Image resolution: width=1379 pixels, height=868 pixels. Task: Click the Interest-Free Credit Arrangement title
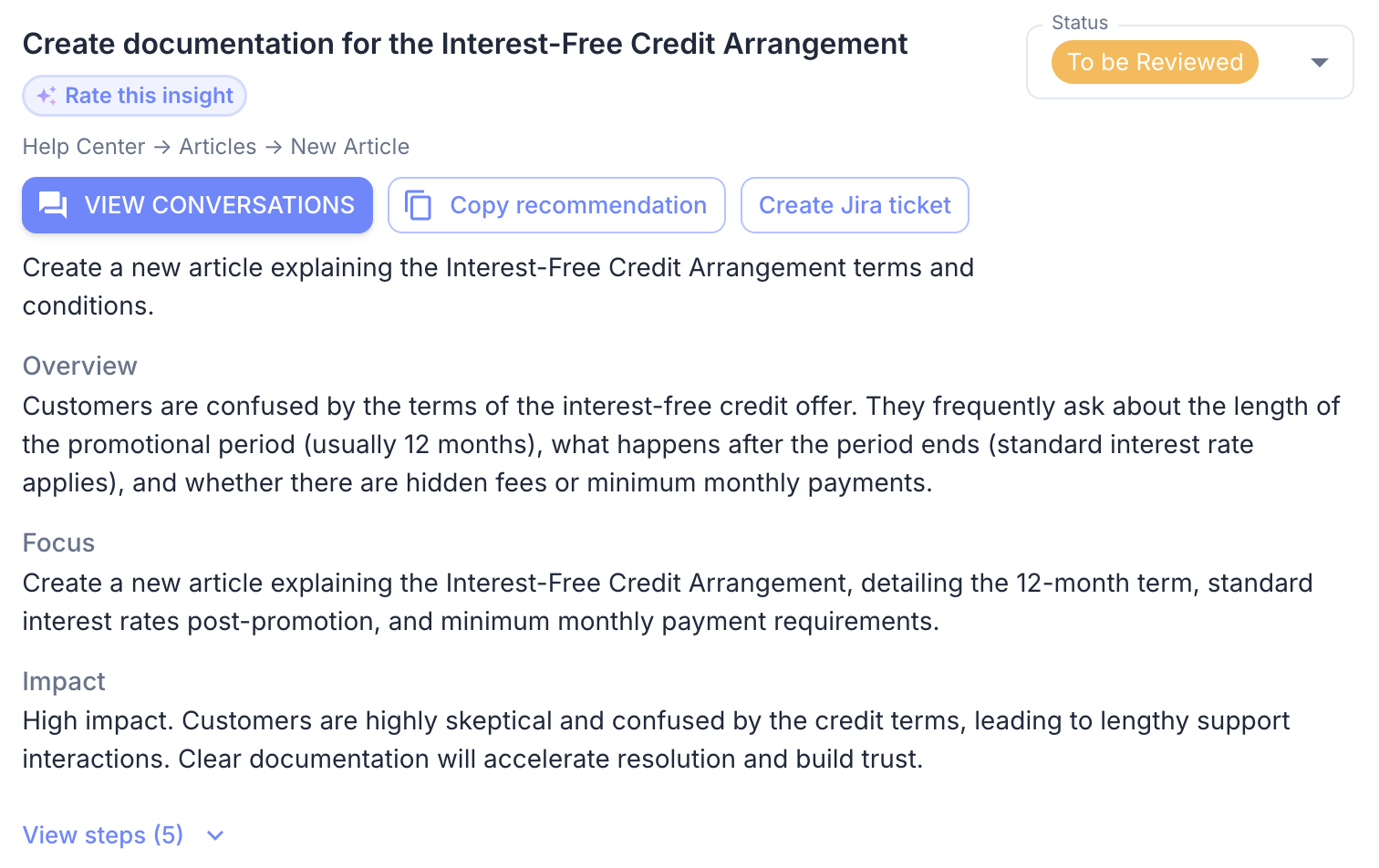465,44
